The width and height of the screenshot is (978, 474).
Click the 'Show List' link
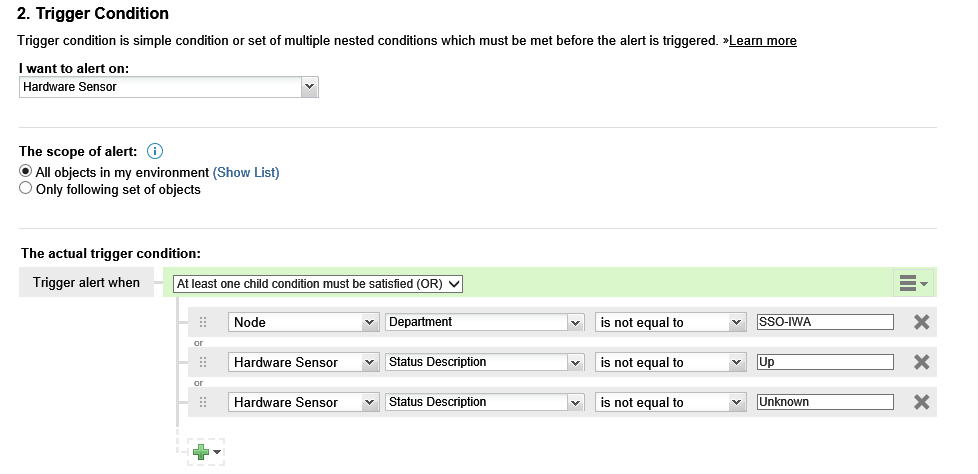point(246,172)
